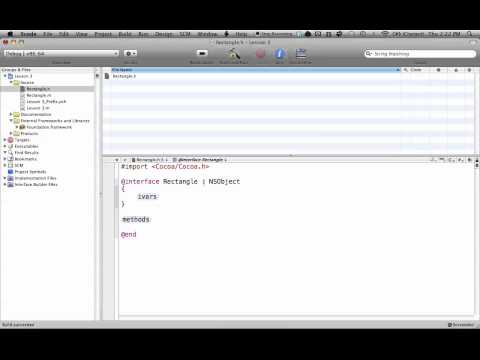This screenshot has width=480, height=360.
Task: Open the Edit menu
Action: click(x=64, y=34)
